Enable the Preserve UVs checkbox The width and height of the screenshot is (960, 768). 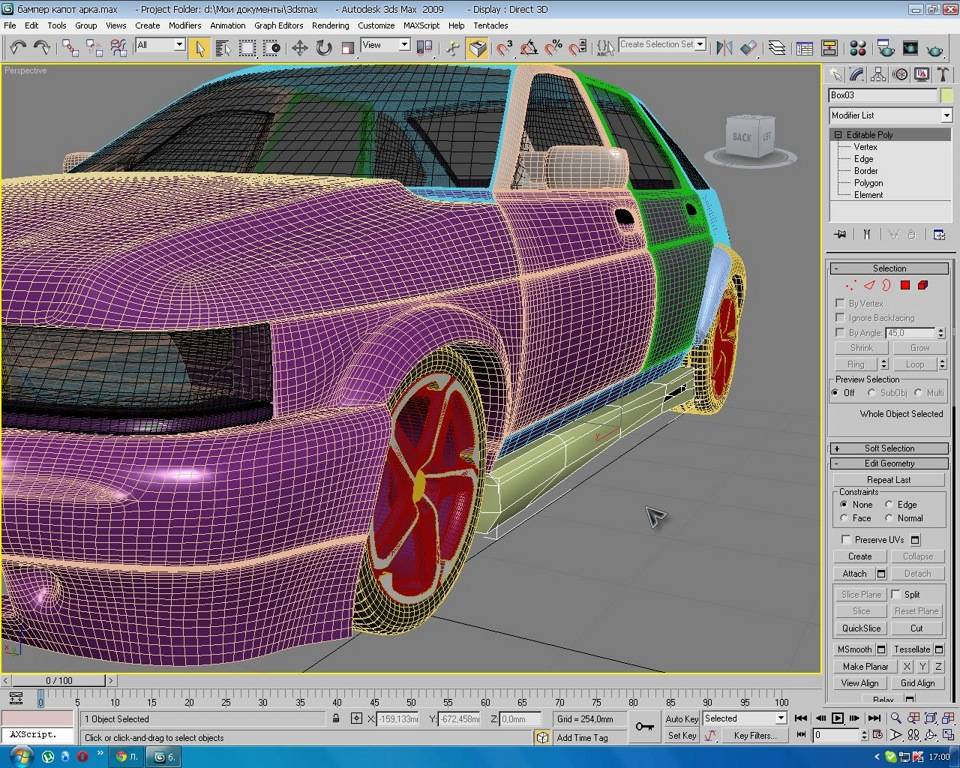846,540
